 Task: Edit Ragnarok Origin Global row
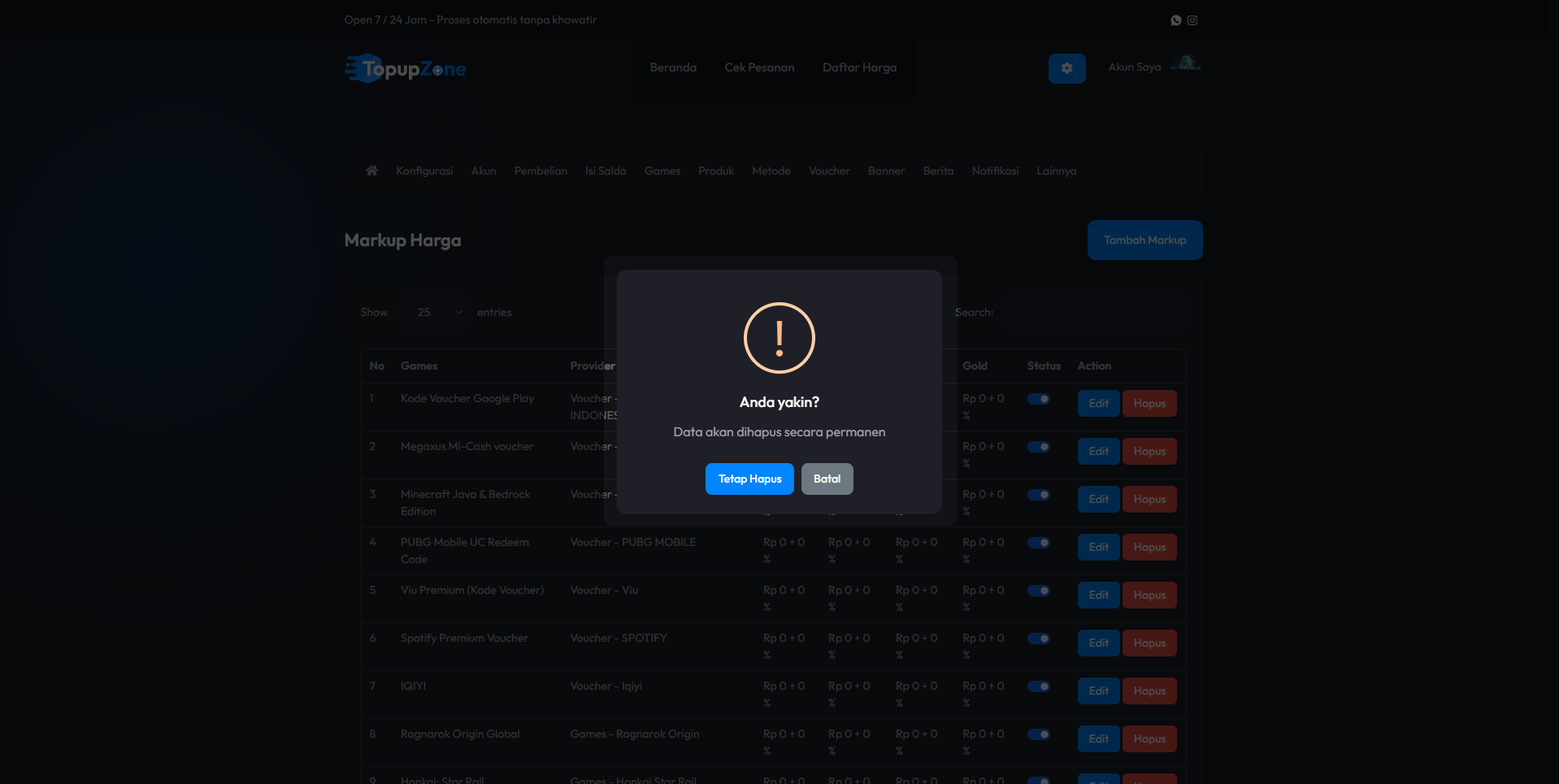pos(1098,739)
